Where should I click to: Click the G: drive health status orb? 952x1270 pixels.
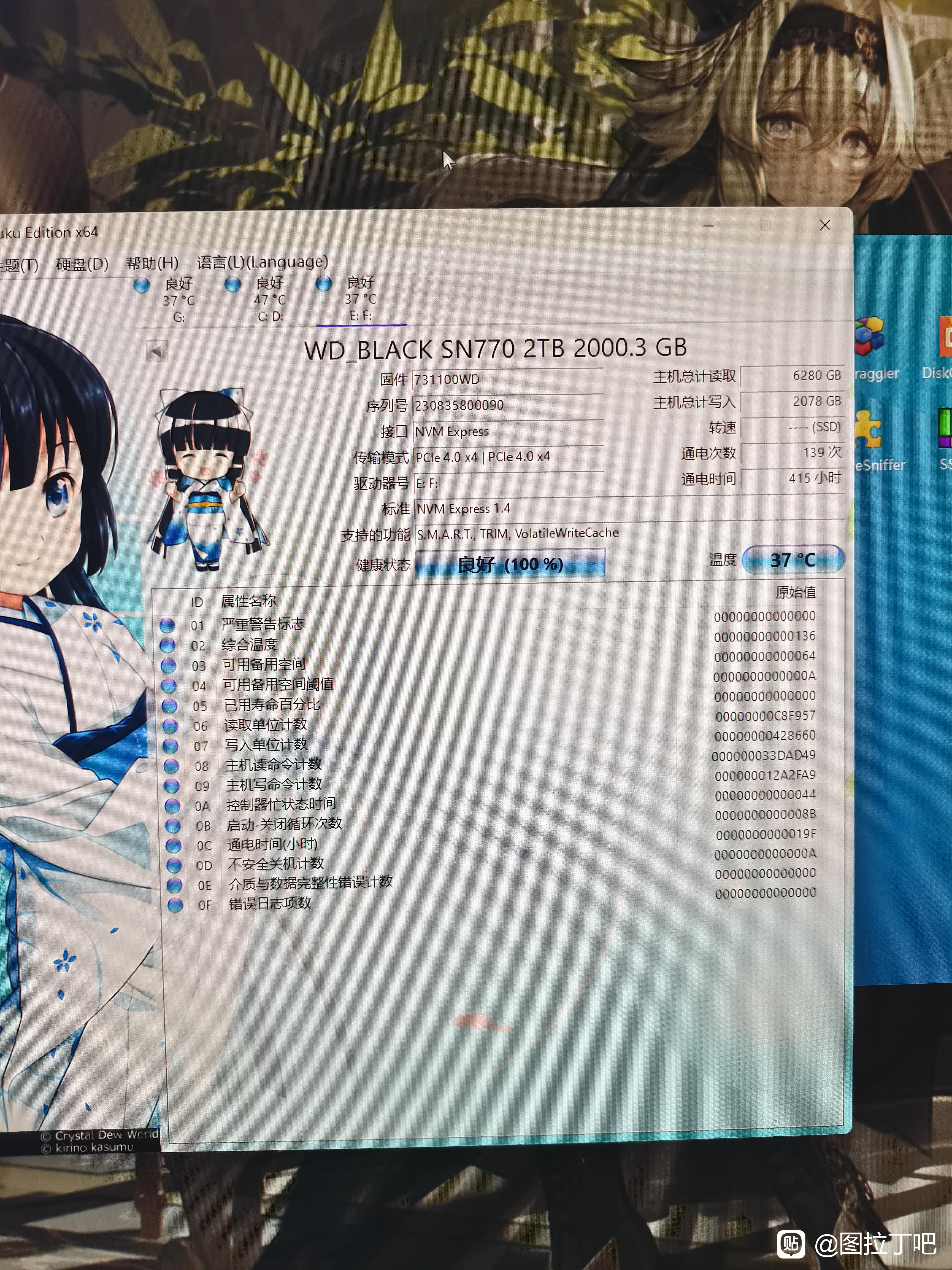click(142, 285)
